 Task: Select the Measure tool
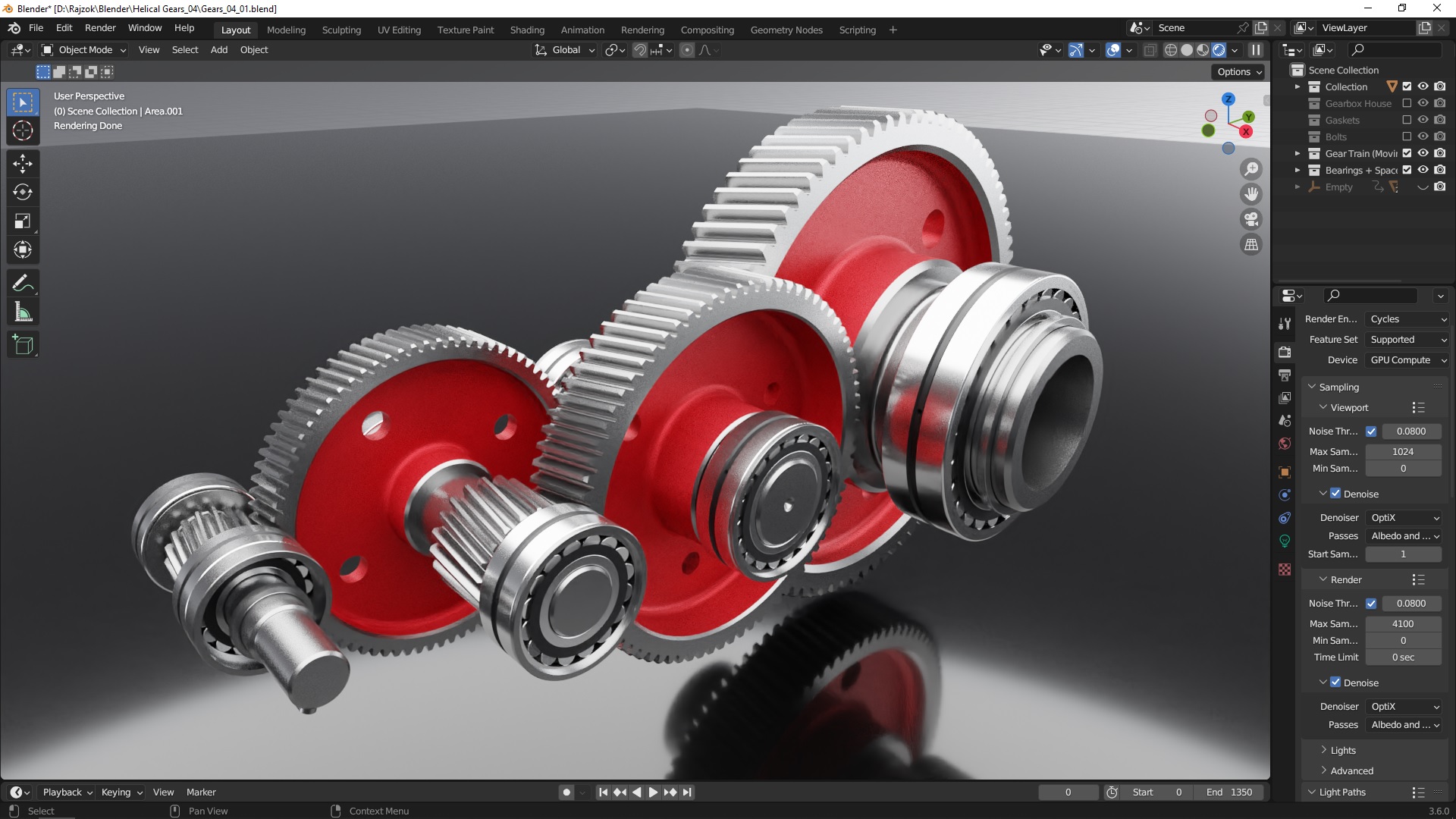click(23, 312)
